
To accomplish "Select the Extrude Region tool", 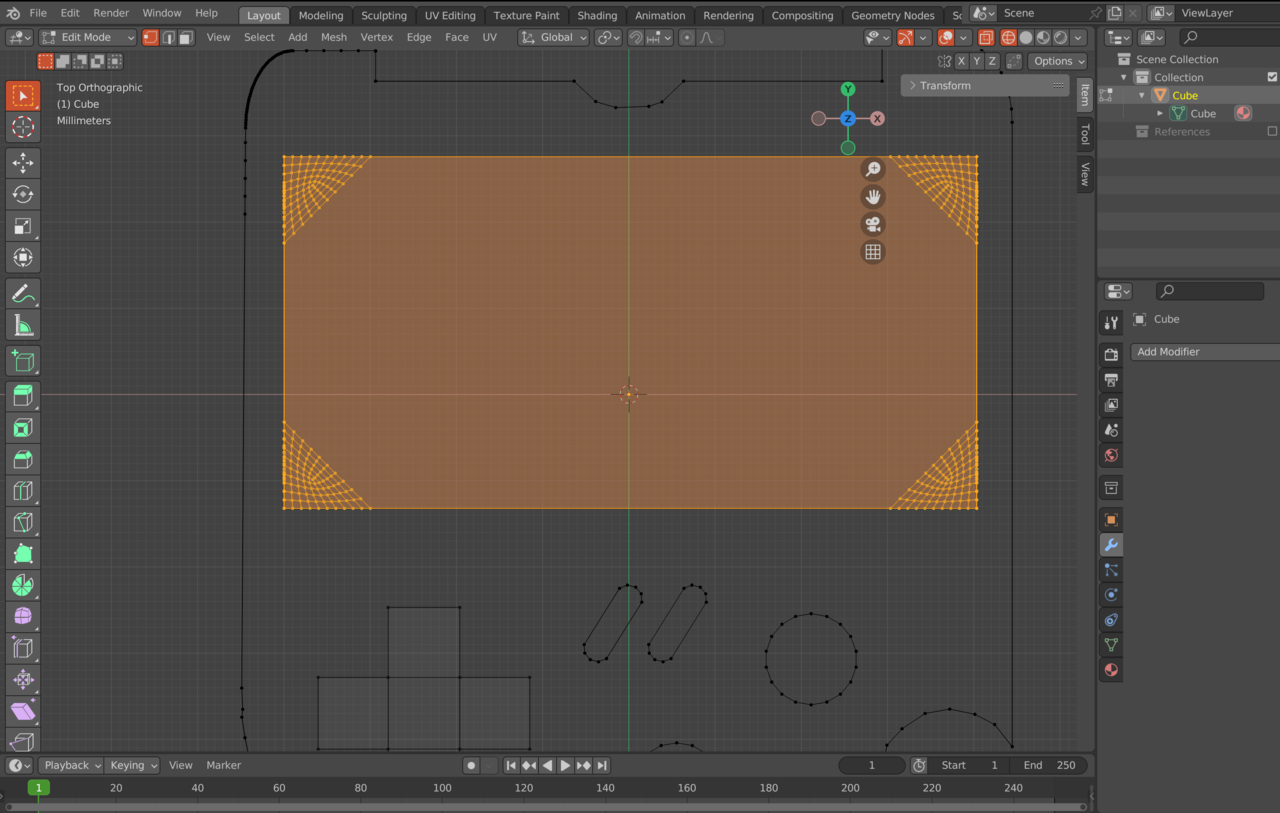I will click(x=23, y=396).
